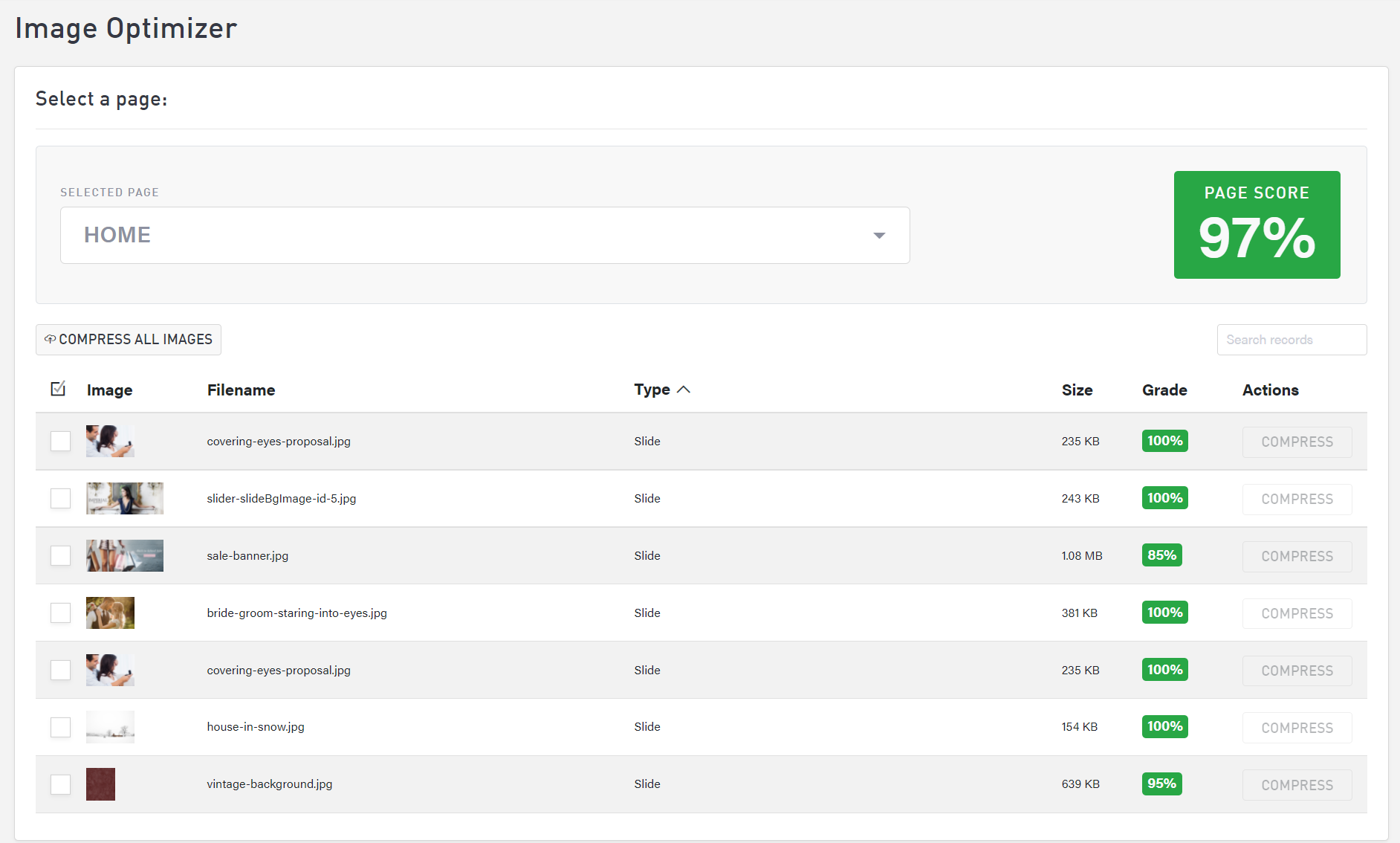Open the HOME page selector
The width and height of the screenshot is (1400, 843).
[x=485, y=236]
